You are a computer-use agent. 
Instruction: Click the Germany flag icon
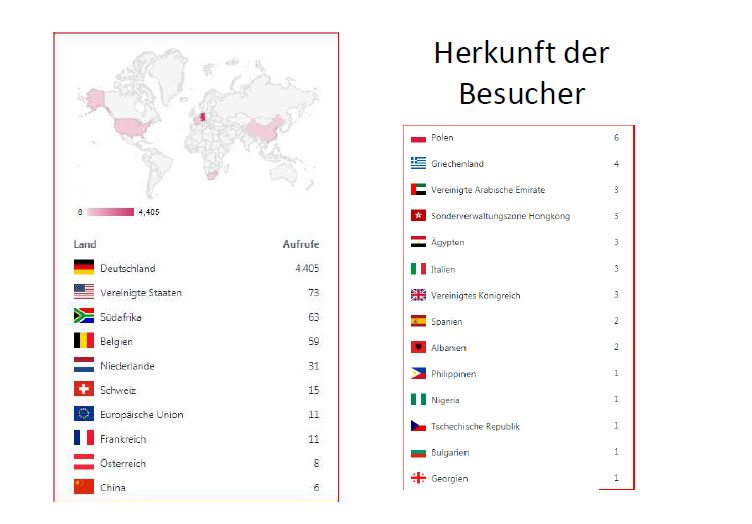[84, 267]
